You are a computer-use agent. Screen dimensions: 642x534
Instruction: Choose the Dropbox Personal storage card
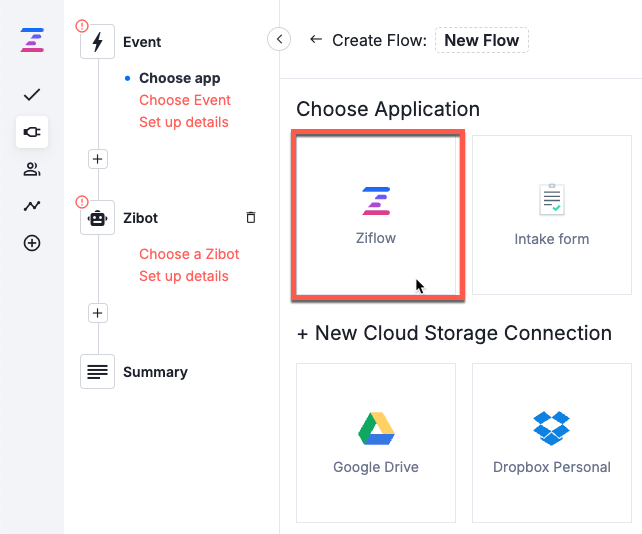pyautogui.click(x=552, y=443)
